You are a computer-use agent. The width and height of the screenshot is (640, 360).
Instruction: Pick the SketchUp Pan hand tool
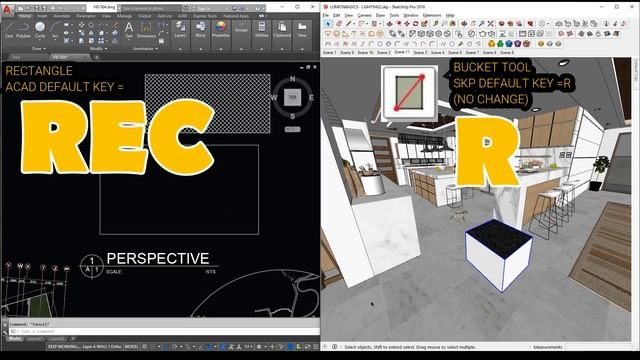(x=473, y=24)
